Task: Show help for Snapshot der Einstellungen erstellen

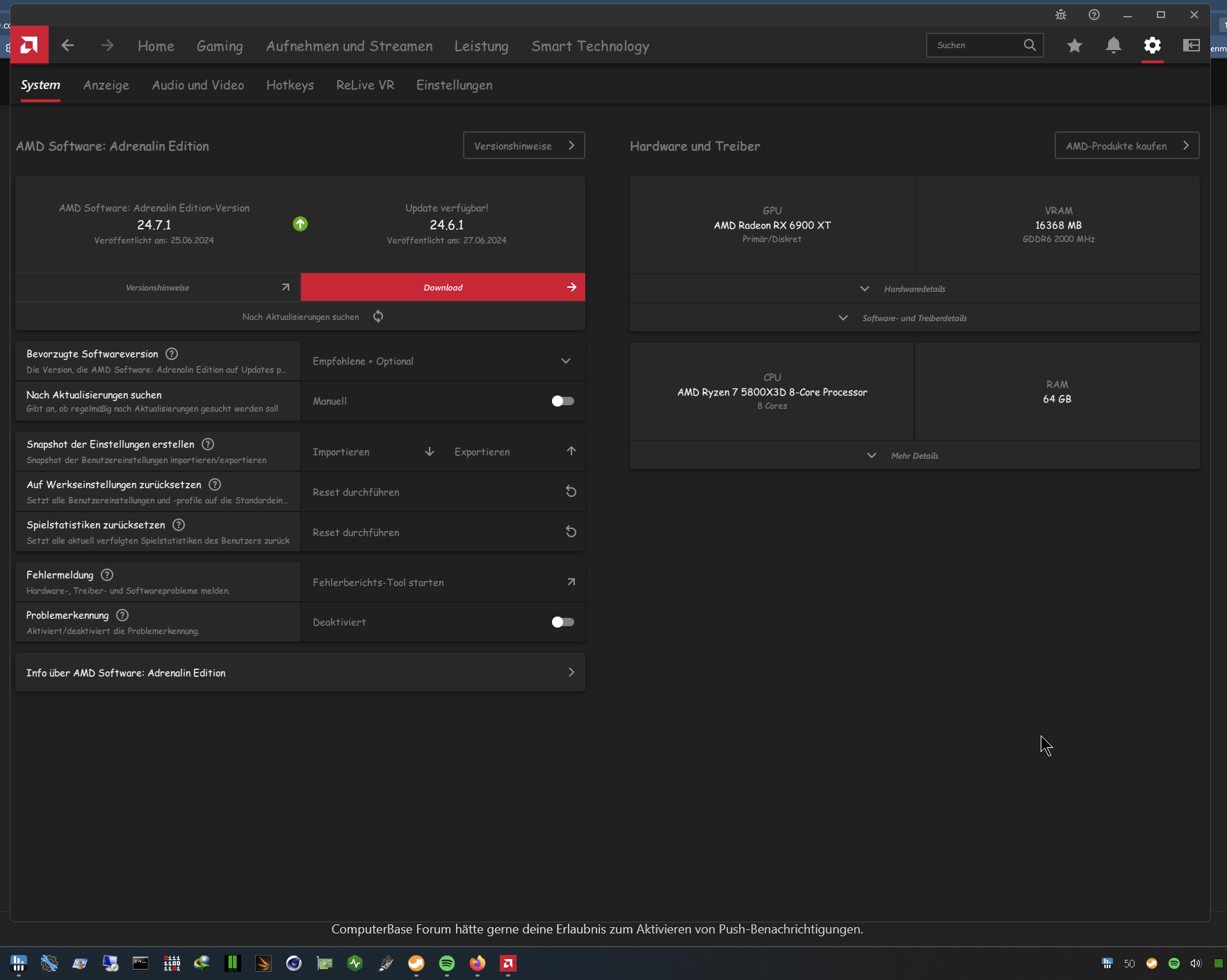Action: pos(208,444)
